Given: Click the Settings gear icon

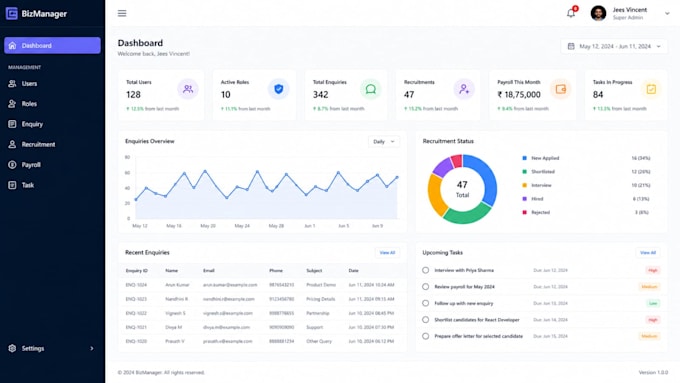Looking at the screenshot, I should coord(12,348).
